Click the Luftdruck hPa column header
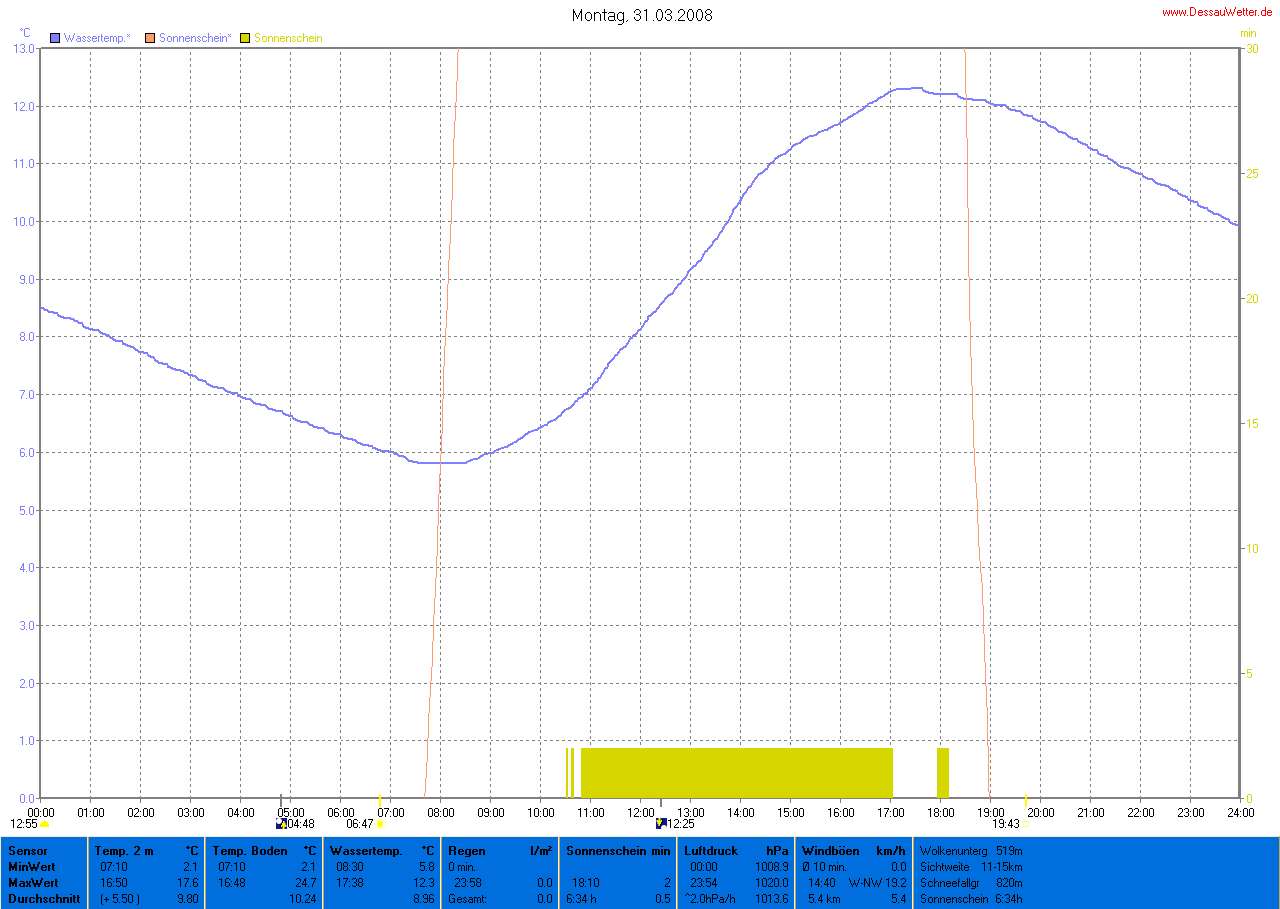This screenshot has height=909, width=1280. (736, 850)
